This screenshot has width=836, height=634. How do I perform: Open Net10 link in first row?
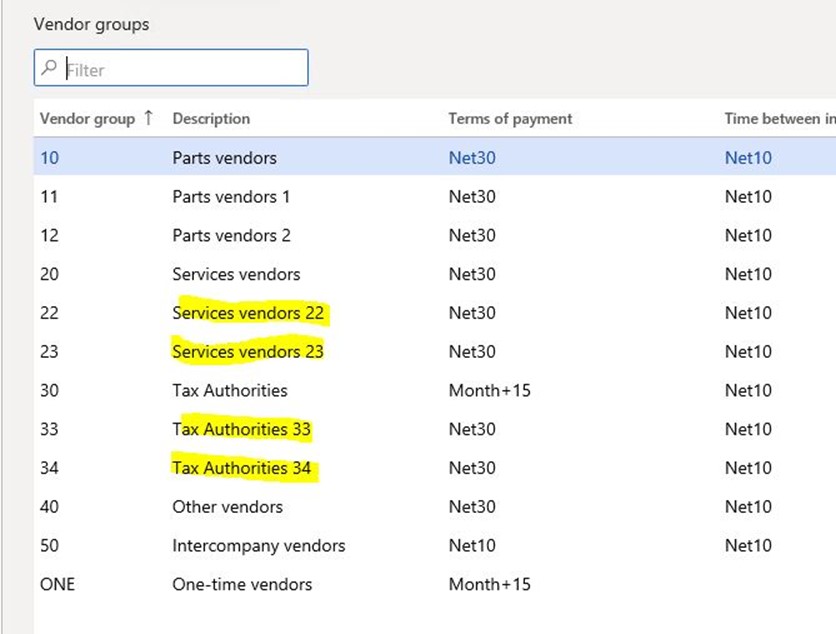pos(748,157)
